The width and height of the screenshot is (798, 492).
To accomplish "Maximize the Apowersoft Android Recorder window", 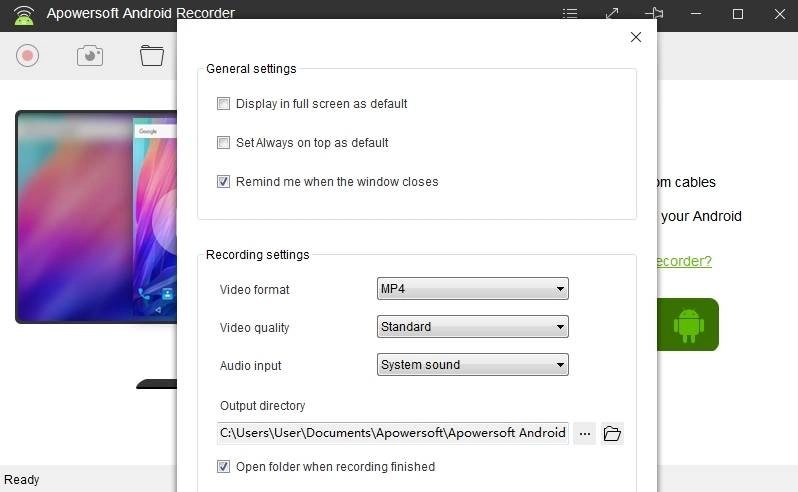I will pos(738,14).
